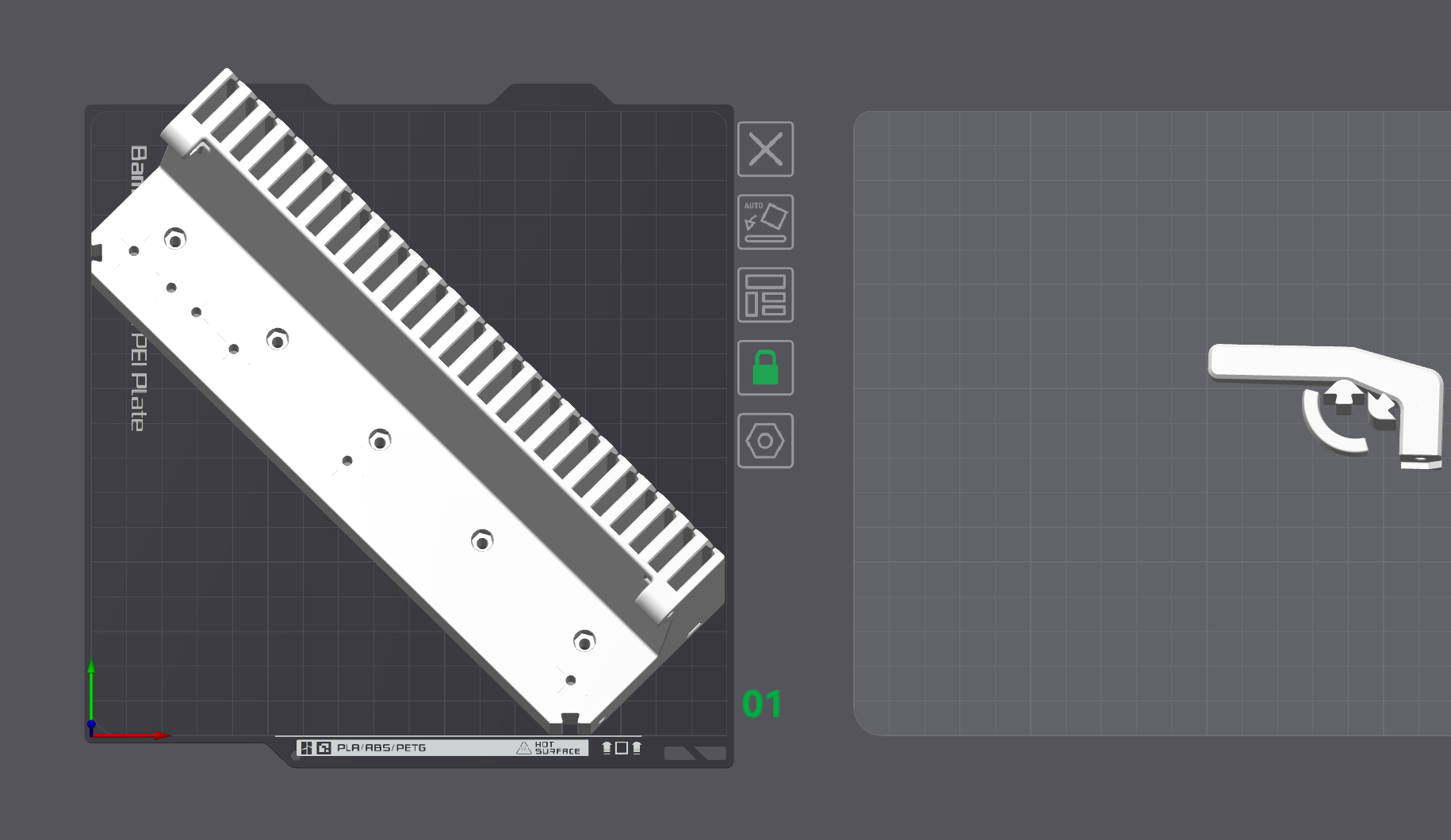
Task: Click the green plate number 01
Action: tap(762, 704)
